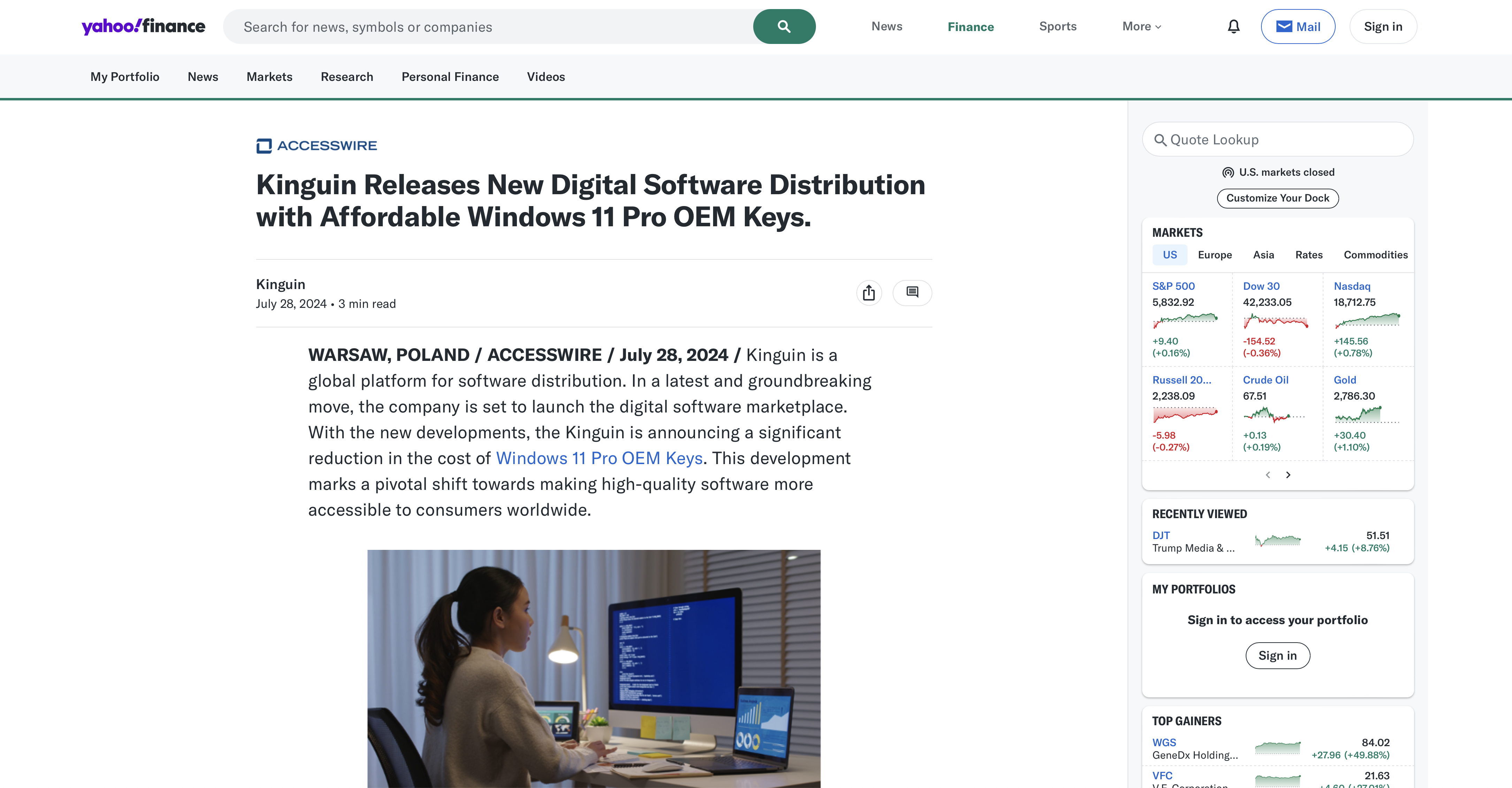The image size is (1512, 788).
Task: Click the Kinguin author name
Action: [x=281, y=284]
